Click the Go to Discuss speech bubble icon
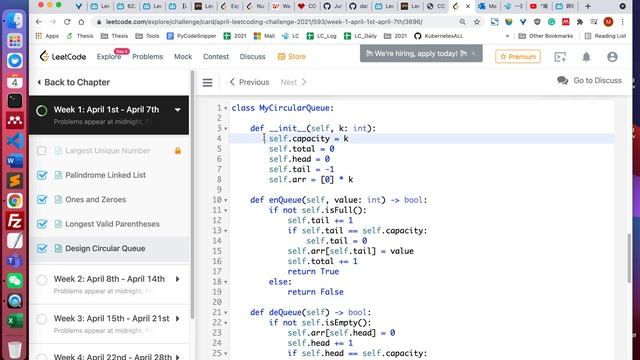The height and width of the screenshot is (360, 640). pos(562,80)
